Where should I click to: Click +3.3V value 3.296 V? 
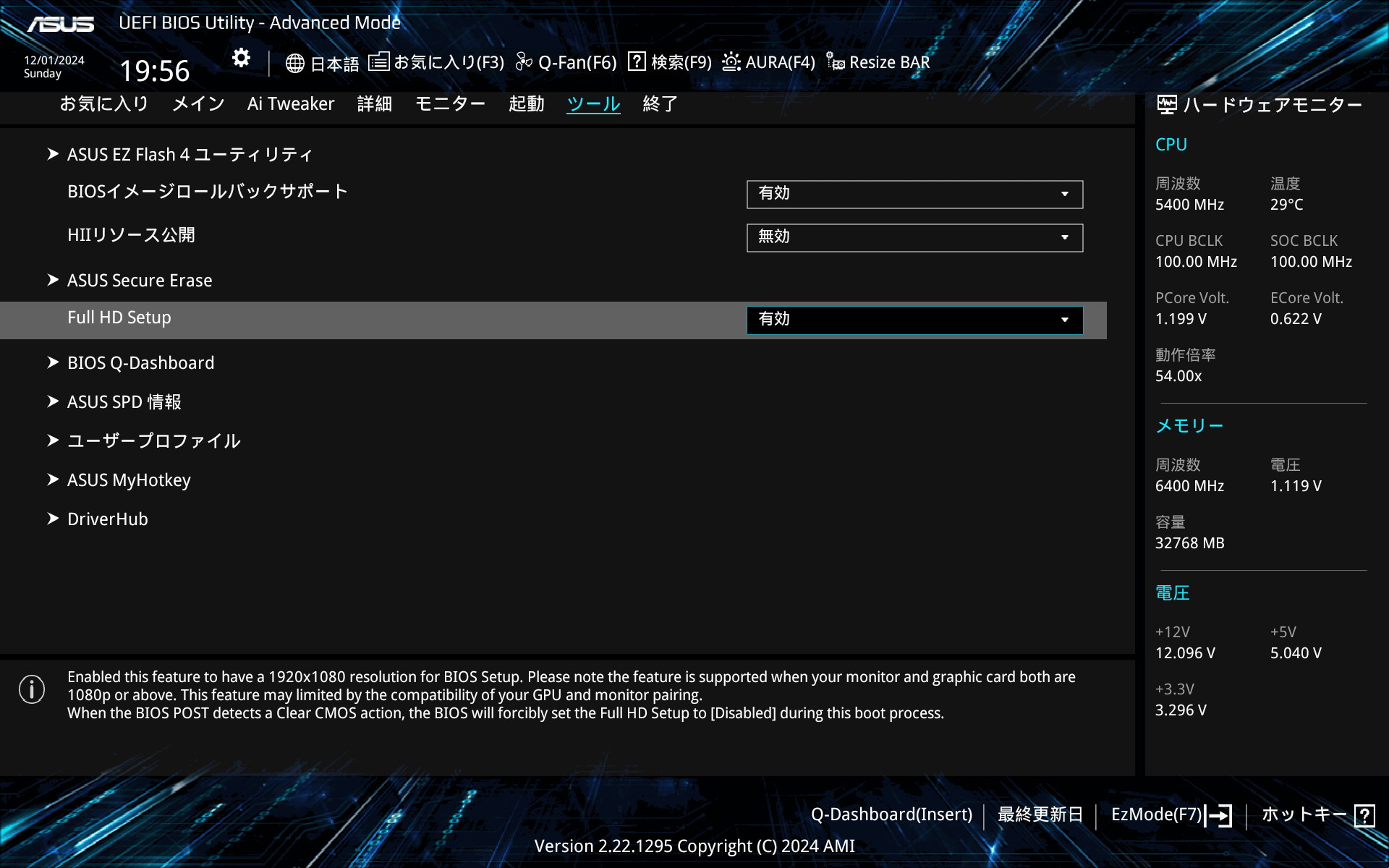coord(1181,710)
